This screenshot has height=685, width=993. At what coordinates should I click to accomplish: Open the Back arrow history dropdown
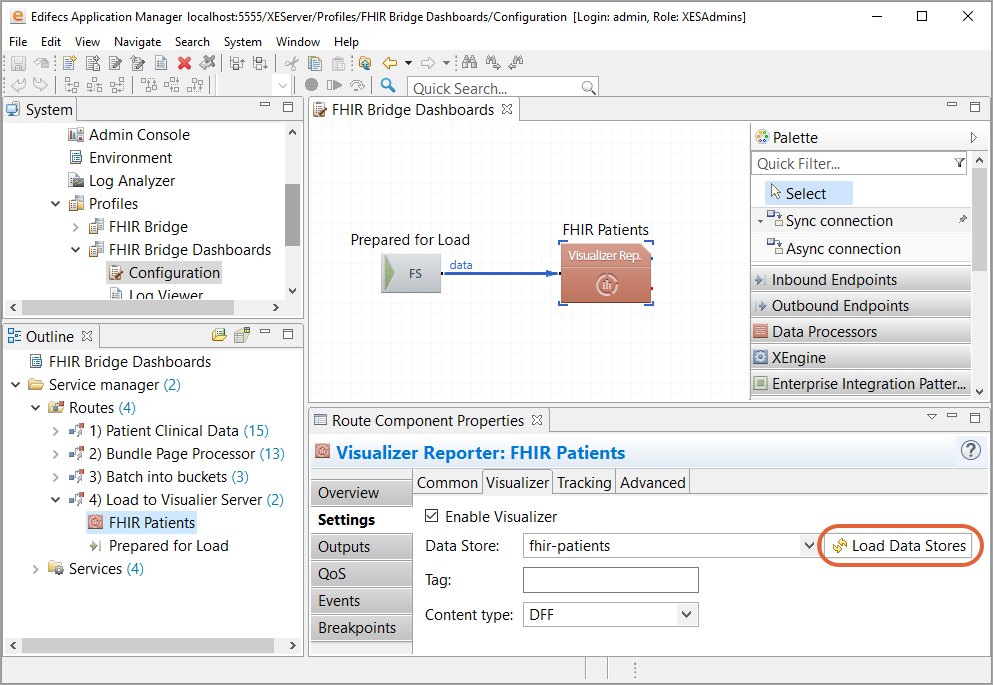(x=408, y=63)
